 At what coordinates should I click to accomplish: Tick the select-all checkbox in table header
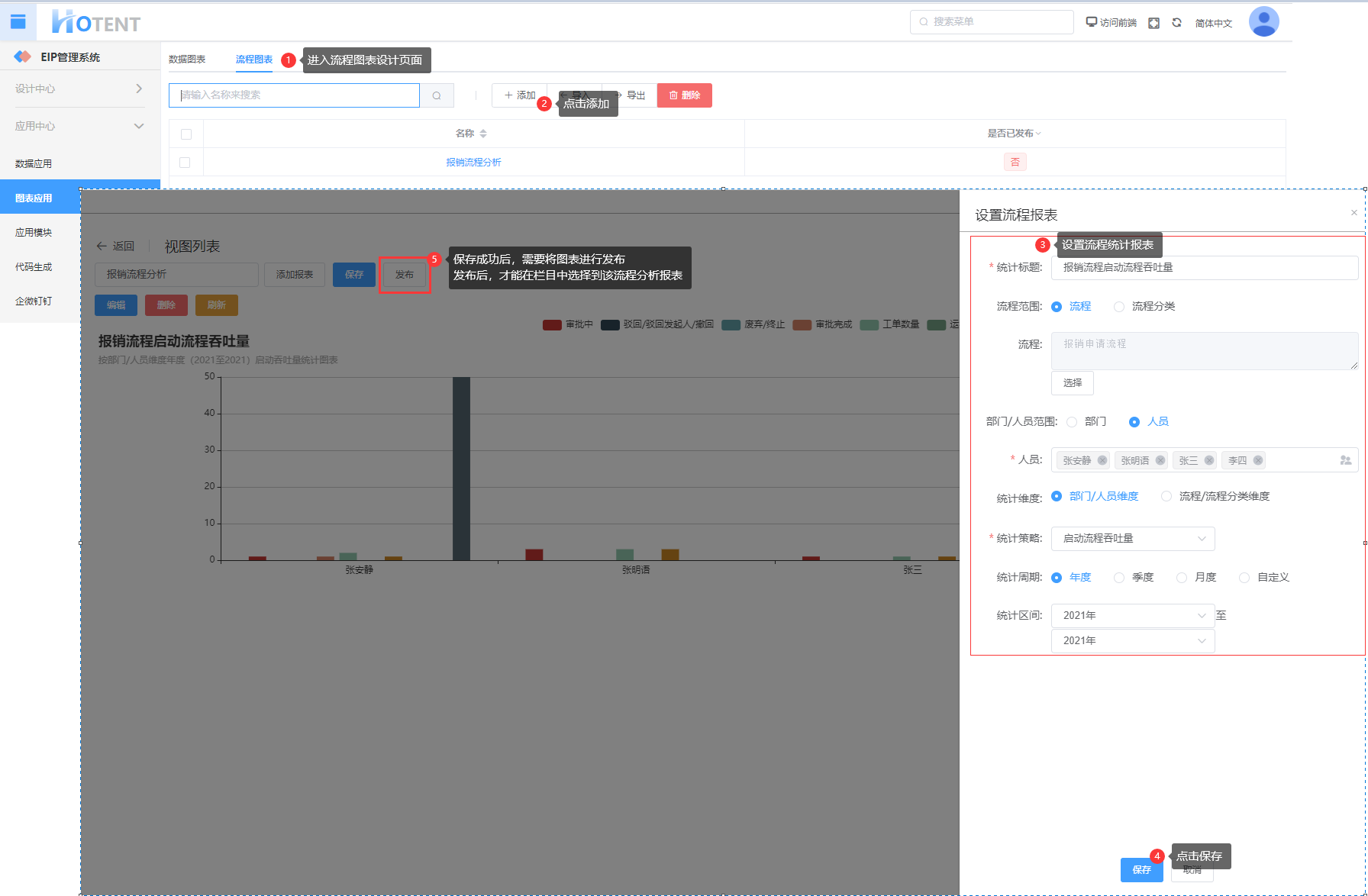coord(186,134)
